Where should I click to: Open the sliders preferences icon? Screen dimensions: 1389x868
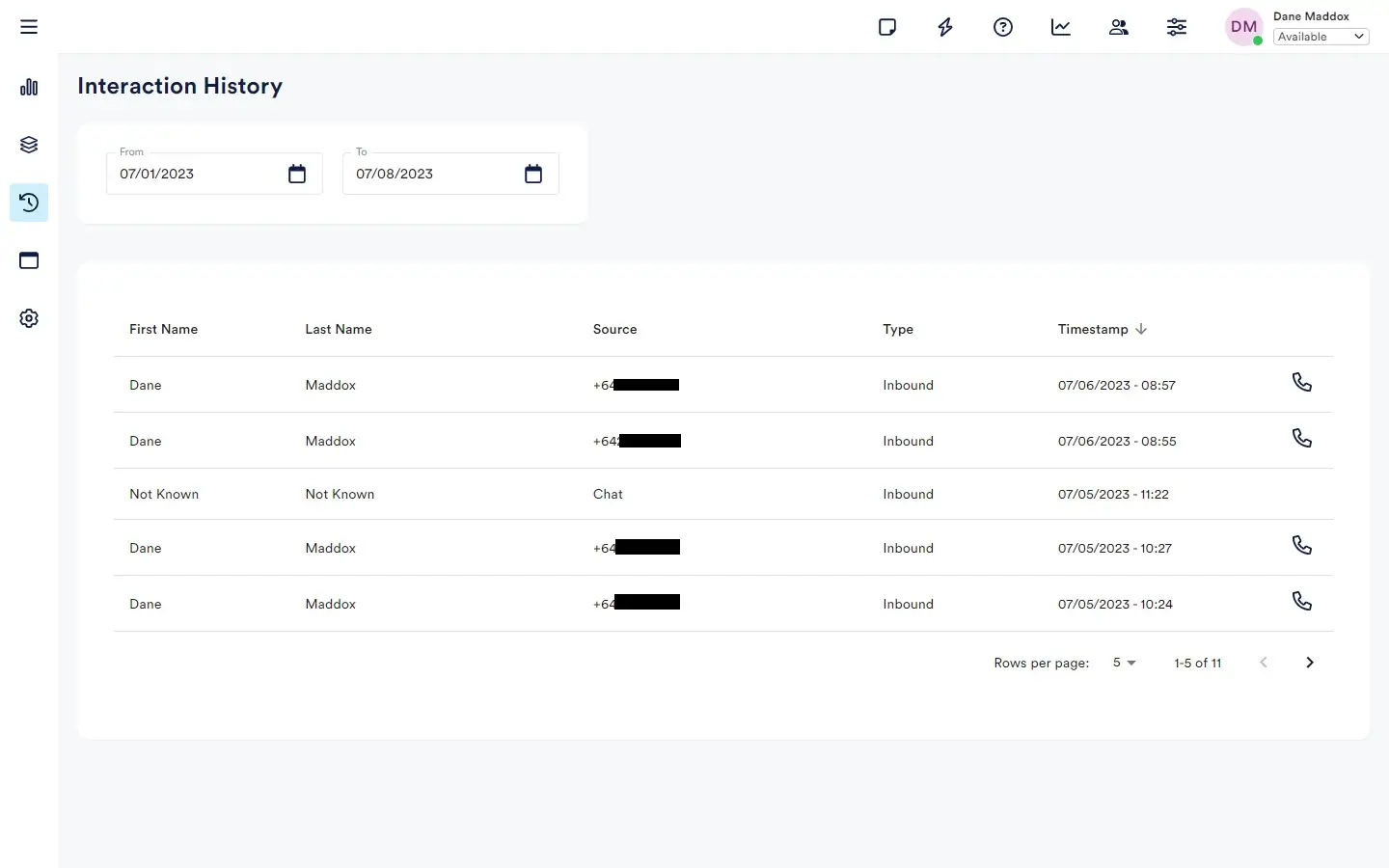[x=1177, y=27]
